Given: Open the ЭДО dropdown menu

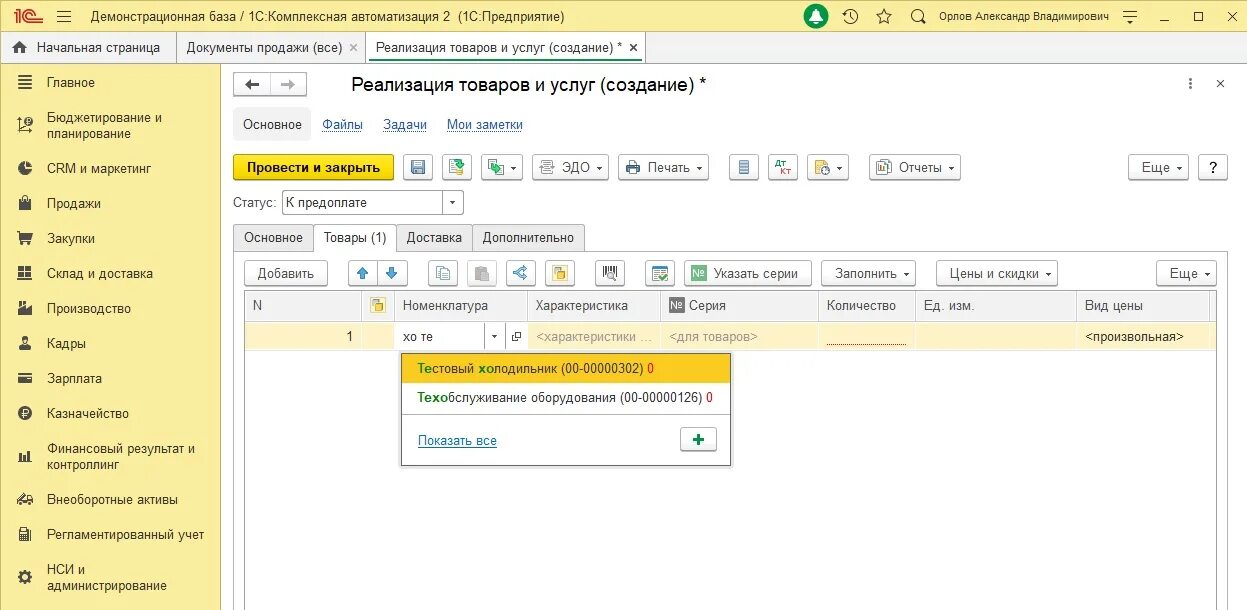Looking at the screenshot, I should pos(570,168).
